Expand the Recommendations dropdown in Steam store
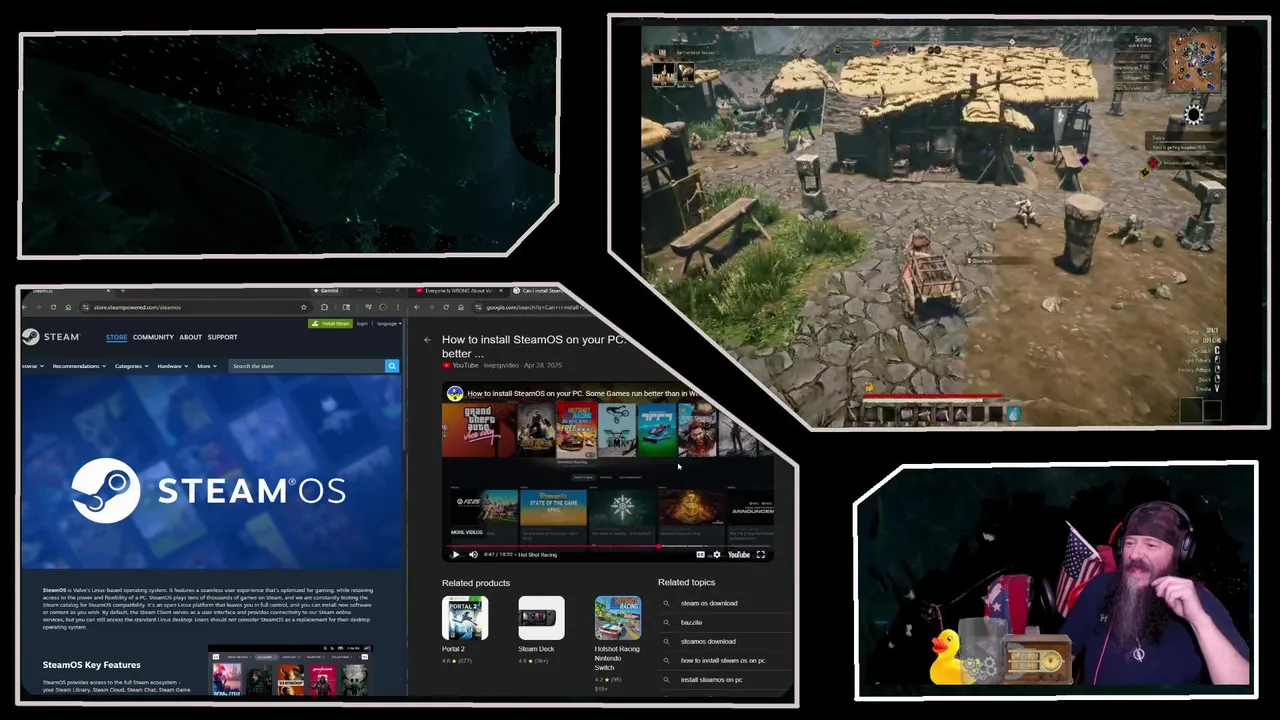The image size is (1280, 720). tap(79, 366)
